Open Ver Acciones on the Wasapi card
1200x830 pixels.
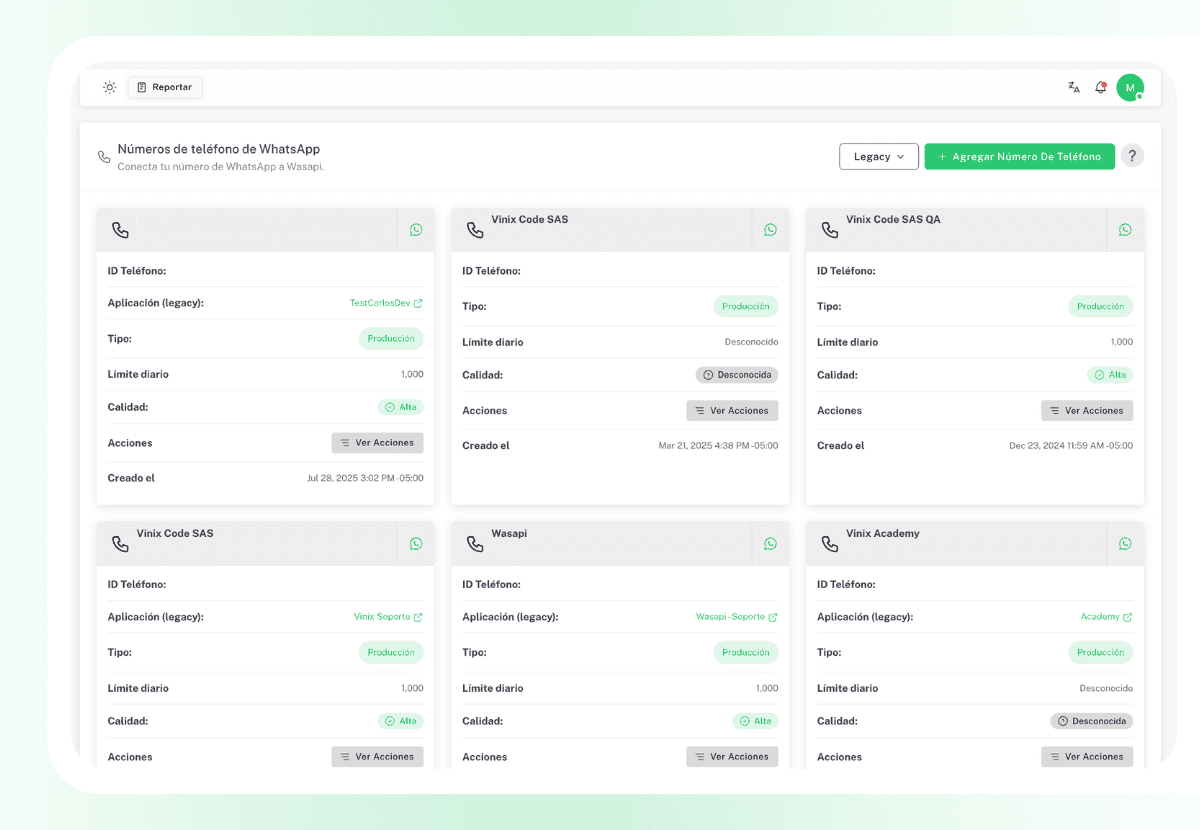coord(732,757)
